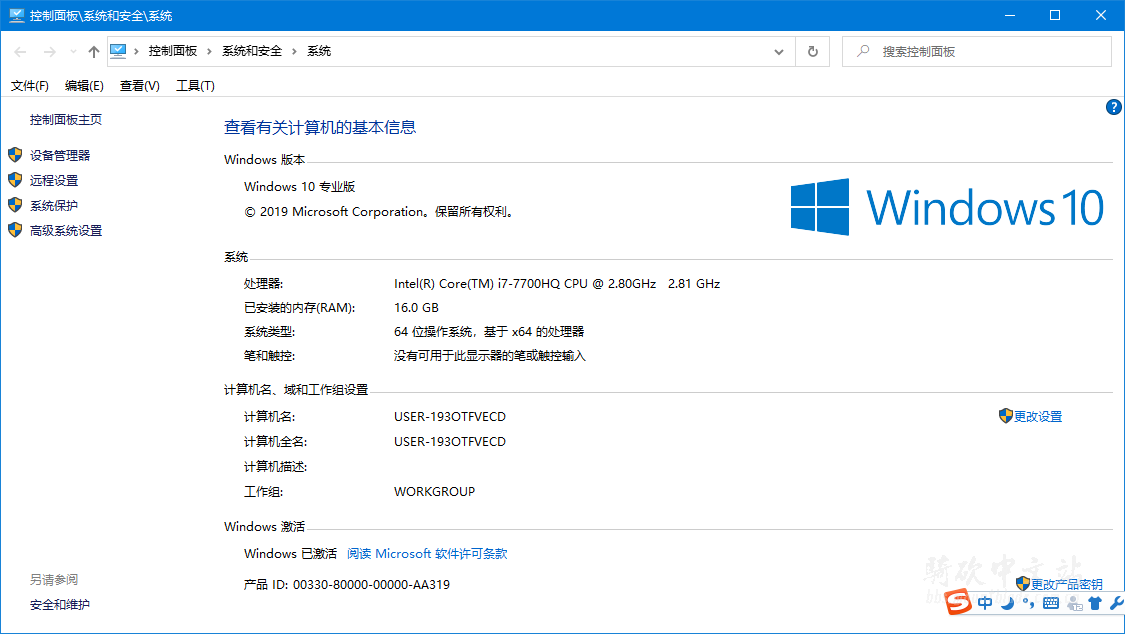Expand the chevron after the computer icon
The width and height of the screenshot is (1125, 634).
(136, 51)
